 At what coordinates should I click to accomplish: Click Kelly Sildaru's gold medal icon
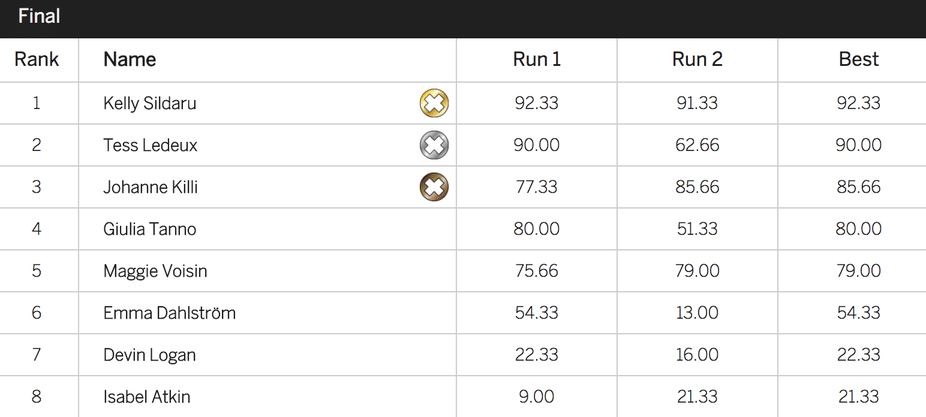(x=434, y=103)
